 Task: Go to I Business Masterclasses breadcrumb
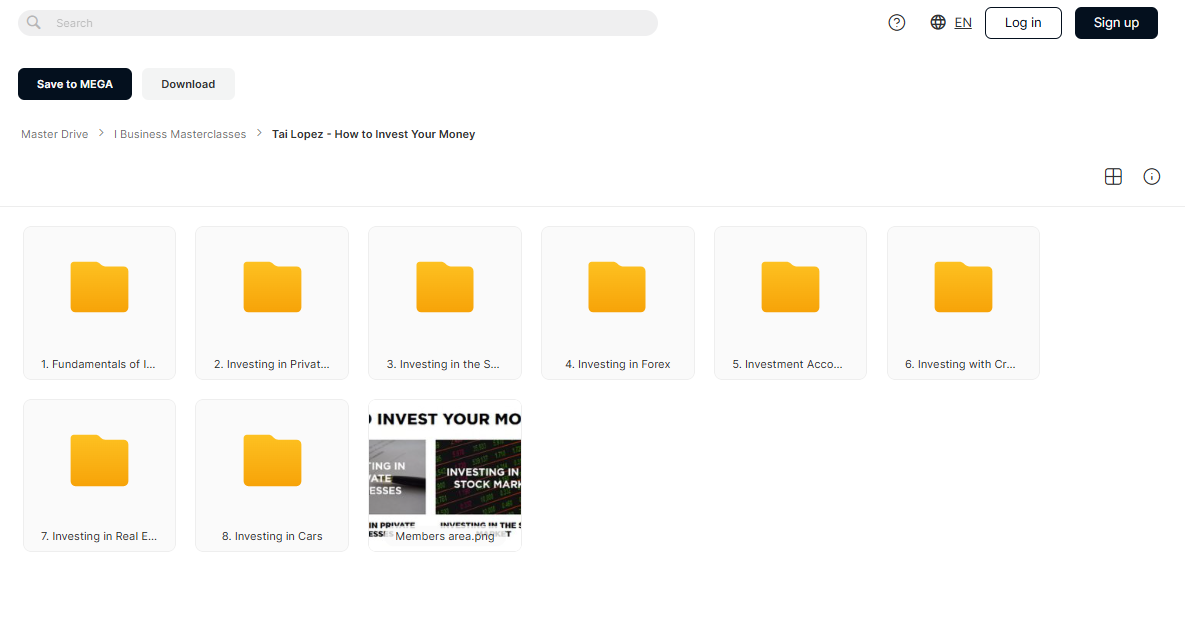coord(180,134)
